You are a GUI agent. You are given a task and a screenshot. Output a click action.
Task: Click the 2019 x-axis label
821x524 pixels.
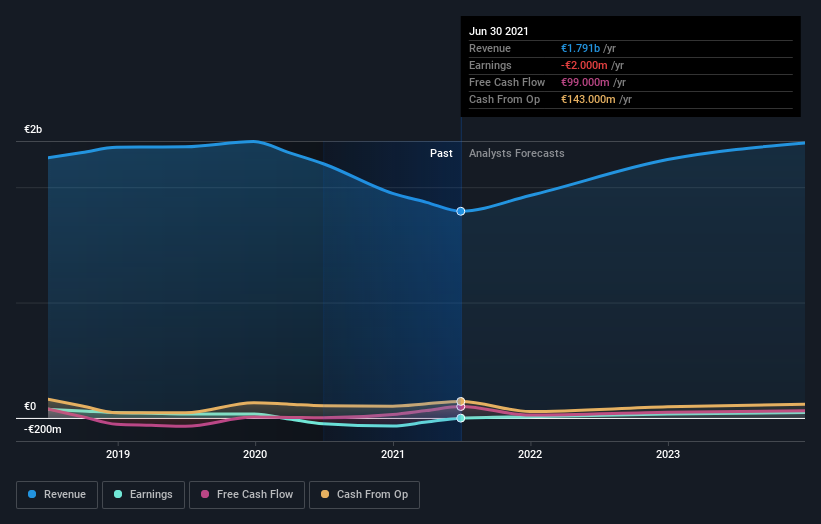118,454
